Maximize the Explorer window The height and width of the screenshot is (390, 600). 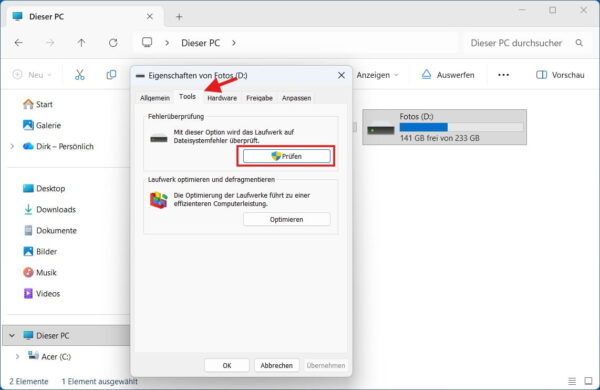pyautogui.click(x=553, y=10)
